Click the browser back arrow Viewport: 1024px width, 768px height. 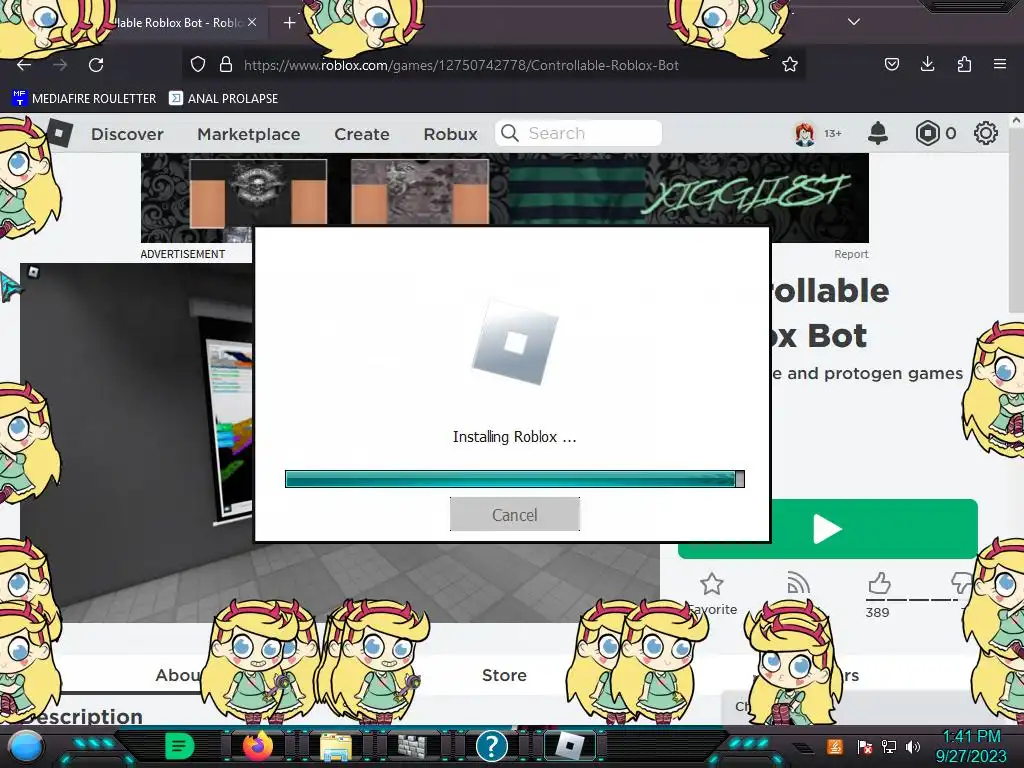(x=24, y=65)
